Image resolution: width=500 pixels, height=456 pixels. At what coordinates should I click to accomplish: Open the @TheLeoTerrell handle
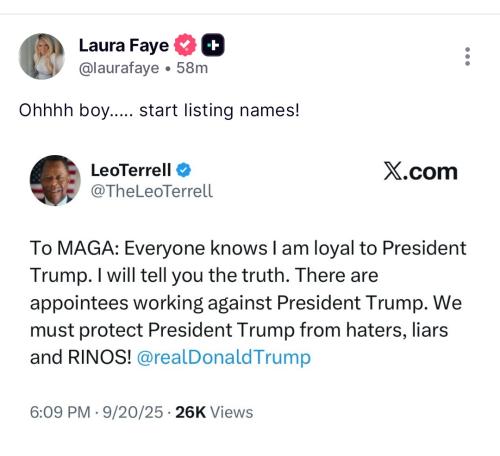[152, 191]
